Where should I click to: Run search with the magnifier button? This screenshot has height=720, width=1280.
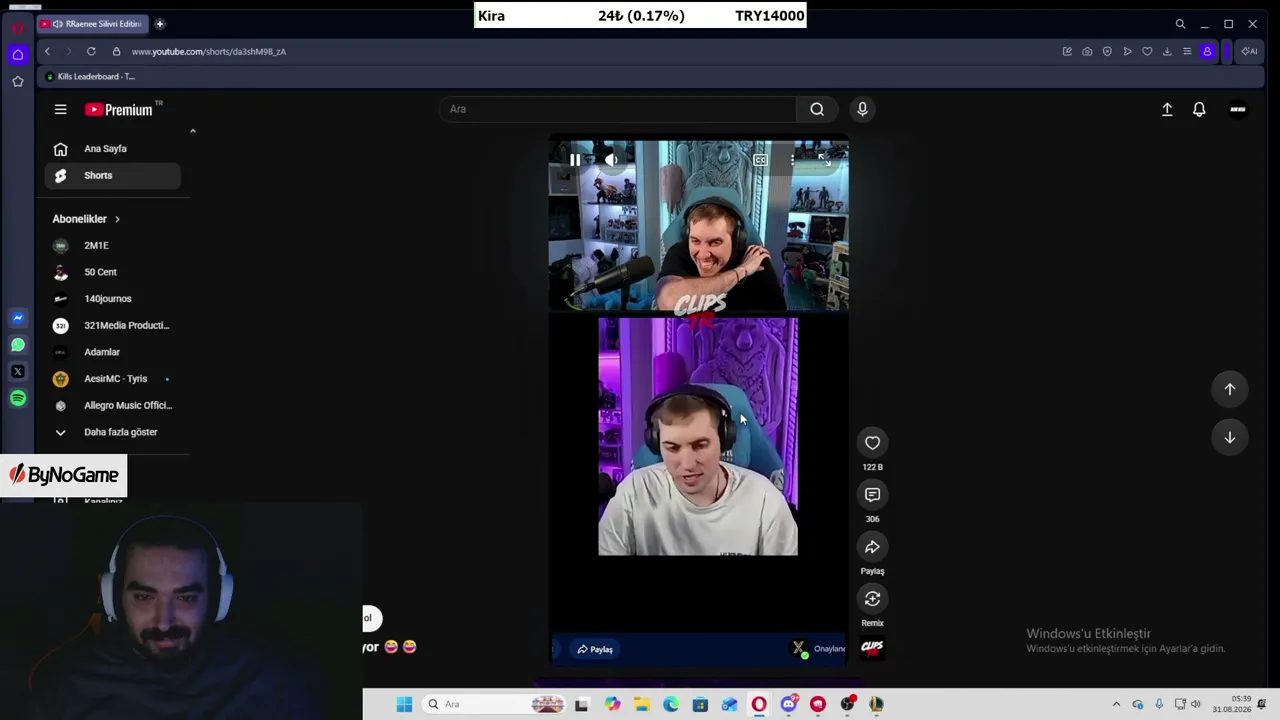tap(817, 109)
